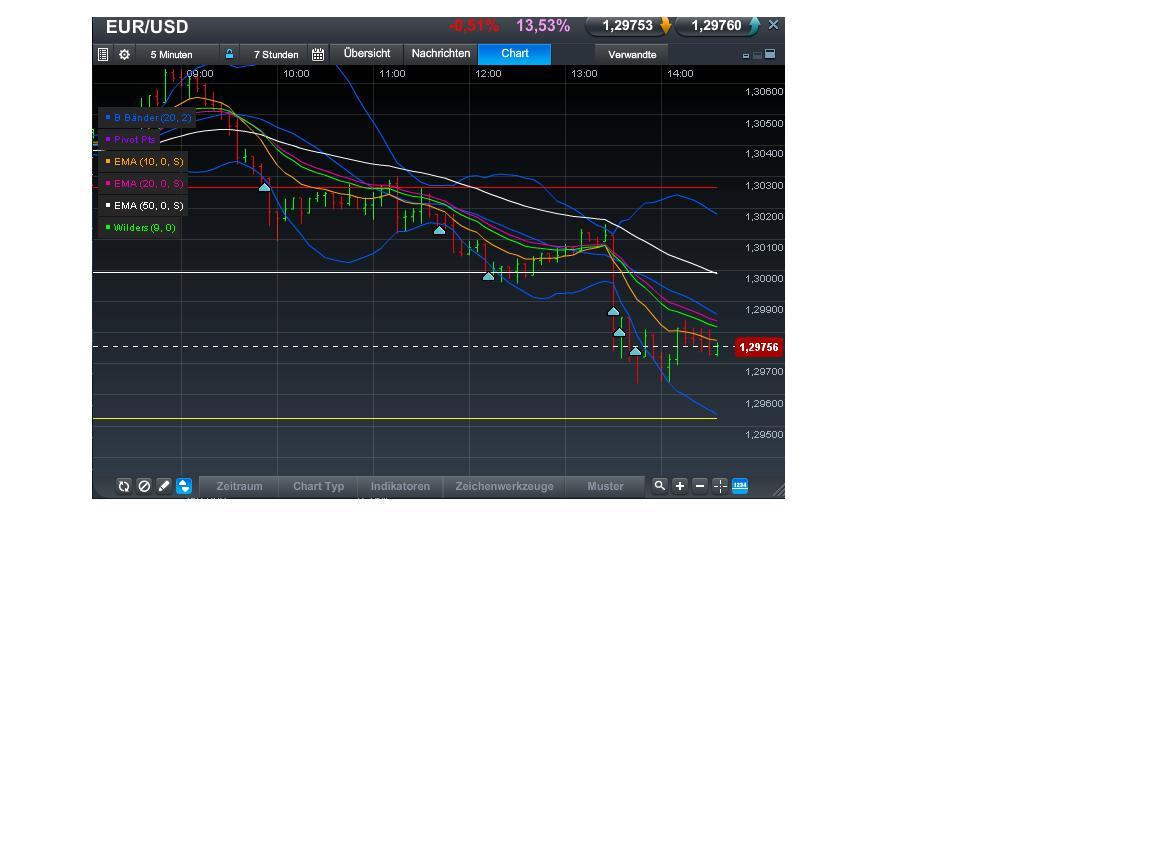Click the current price marker 1,29756
Viewport: 1152px width, 864px height.
(x=758, y=347)
